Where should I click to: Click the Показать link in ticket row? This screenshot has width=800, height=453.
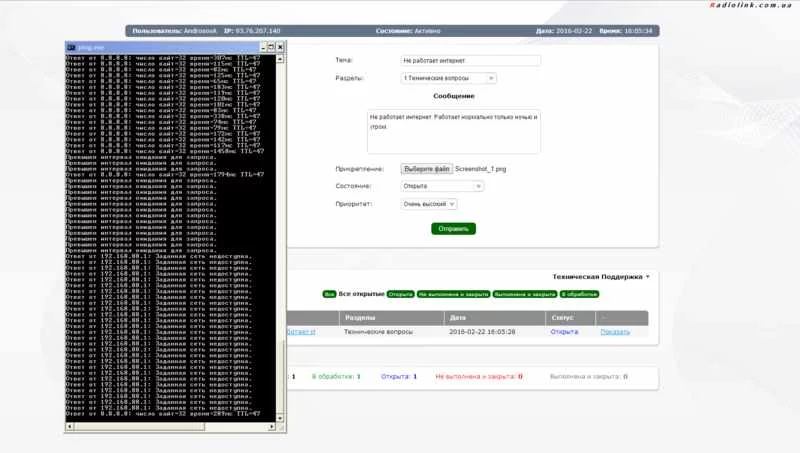(x=615, y=331)
